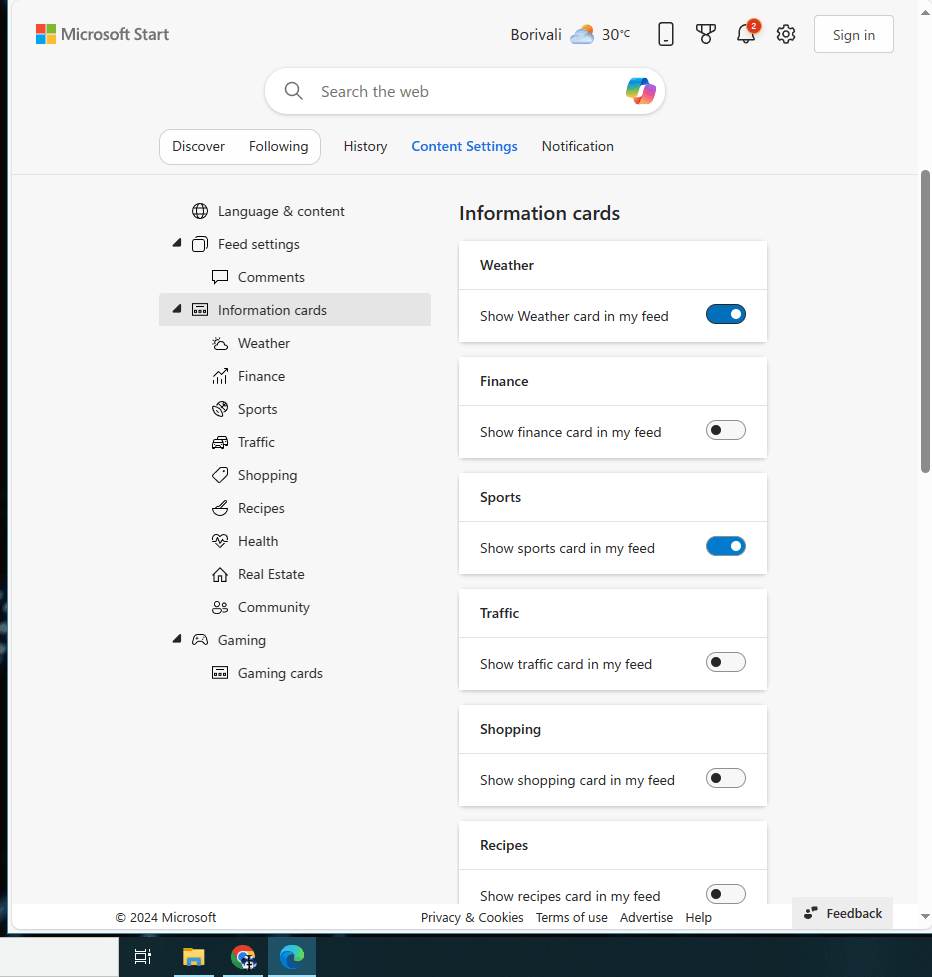
Task: Click the magnifier search icon
Action: coord(293,91)
